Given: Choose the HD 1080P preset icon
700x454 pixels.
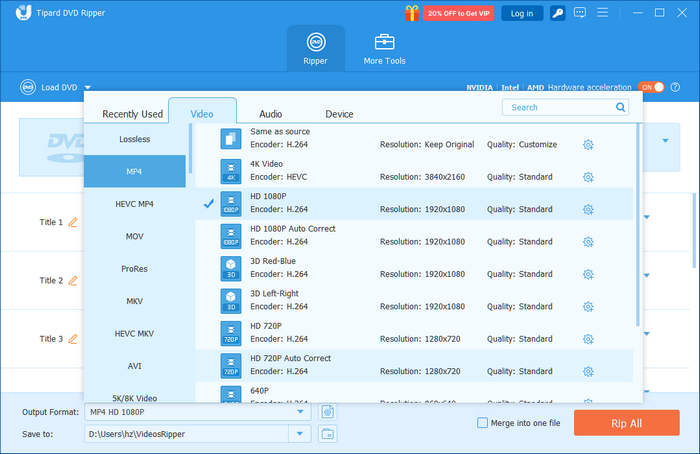Looking at the screenshot, I should [231, 204].
